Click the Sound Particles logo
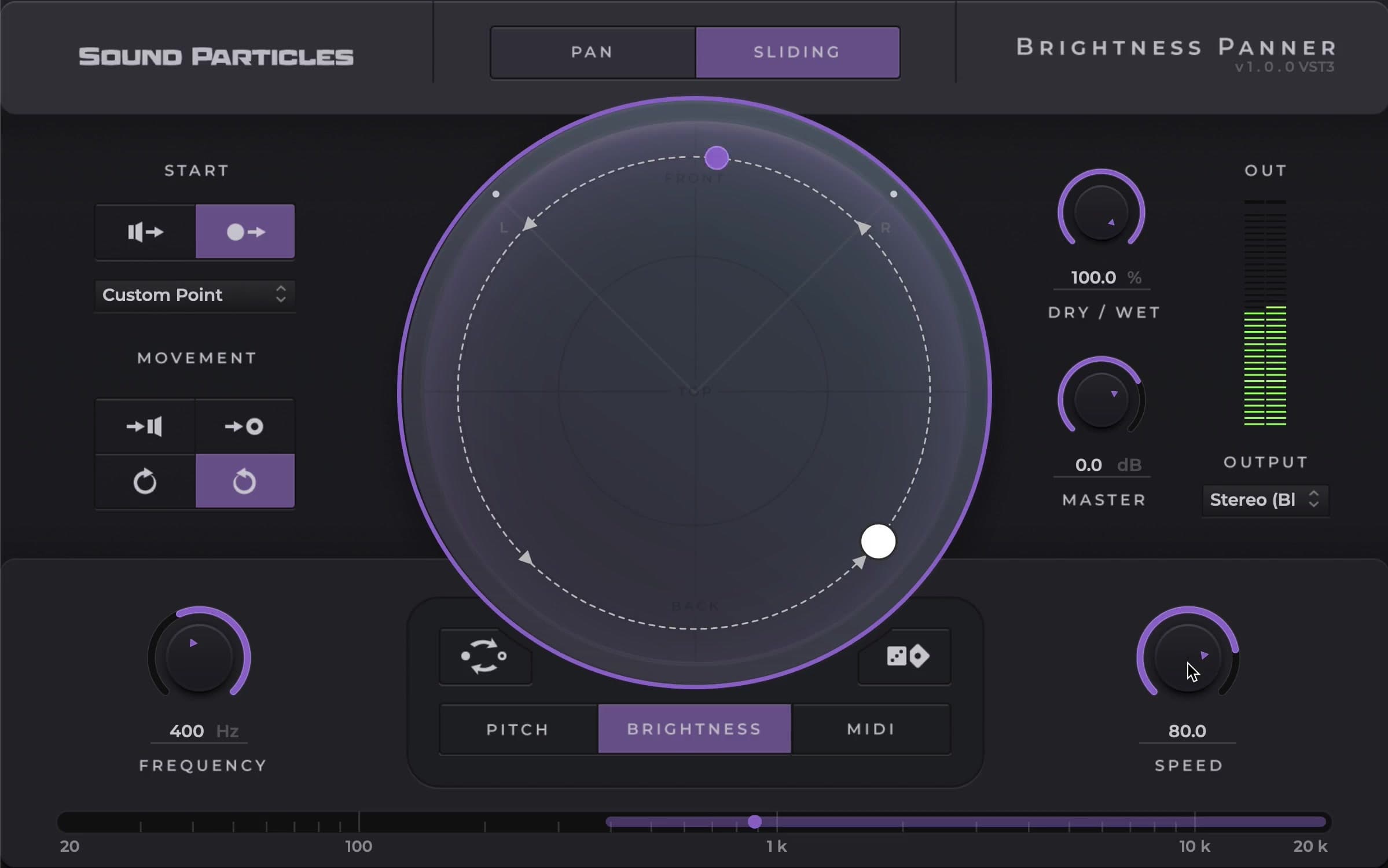Image resolution: width=1388 pixels, height=868 pixels. pyautogui.click(x=216, y=57)
